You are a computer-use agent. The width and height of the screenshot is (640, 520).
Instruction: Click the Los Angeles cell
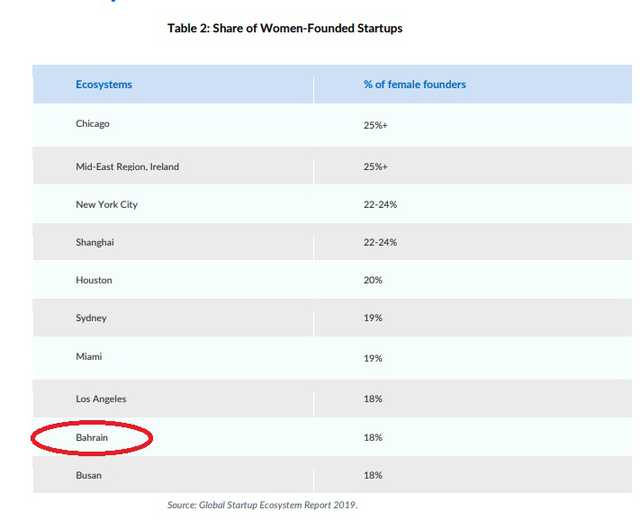[100, 399]
